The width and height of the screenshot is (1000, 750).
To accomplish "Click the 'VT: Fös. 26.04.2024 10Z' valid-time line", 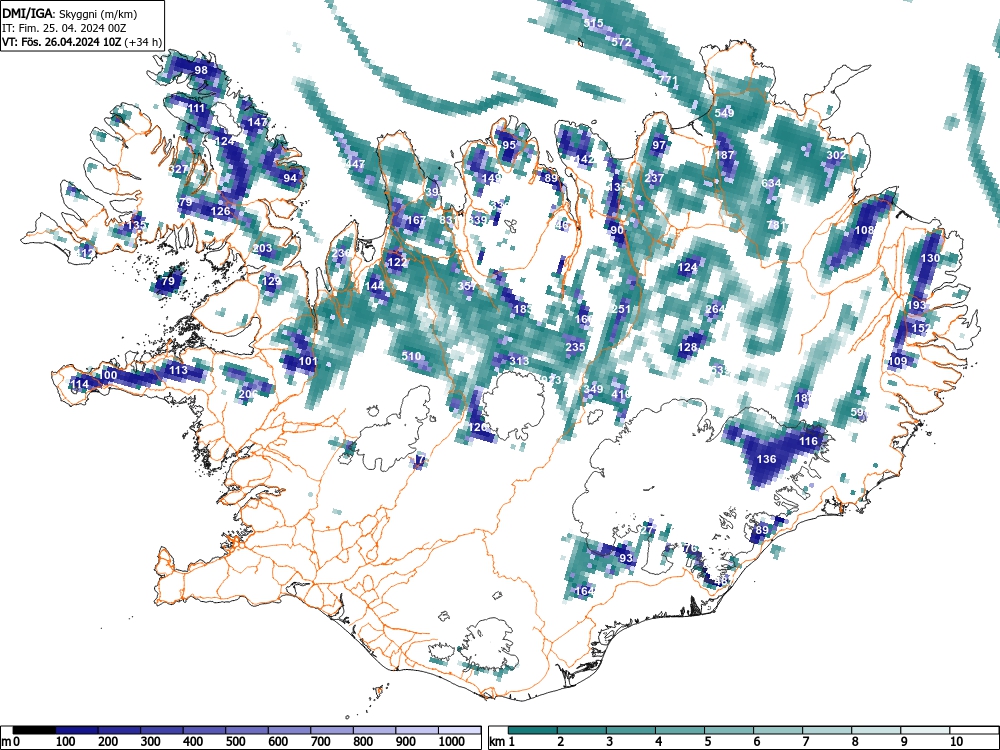I will tap(64, 42).
